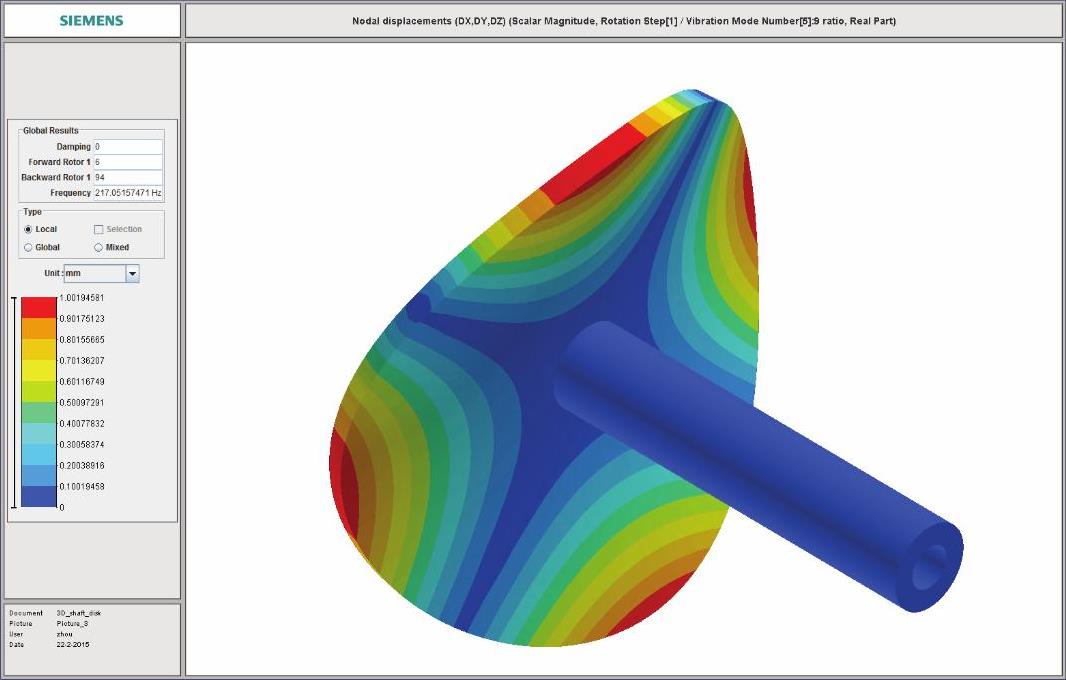The width and height of the screenshot is (1066, 680).
Task: Select the green legend band near 0.50097291
Action: click(39, 412)
